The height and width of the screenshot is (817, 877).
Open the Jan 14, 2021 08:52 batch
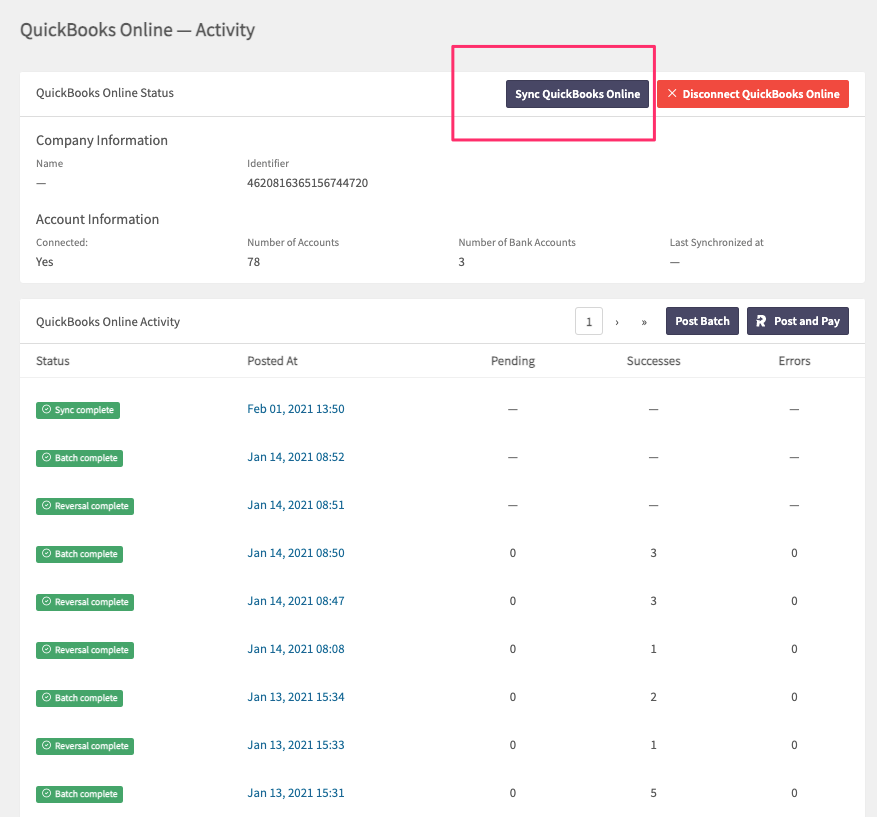[296, 457]
